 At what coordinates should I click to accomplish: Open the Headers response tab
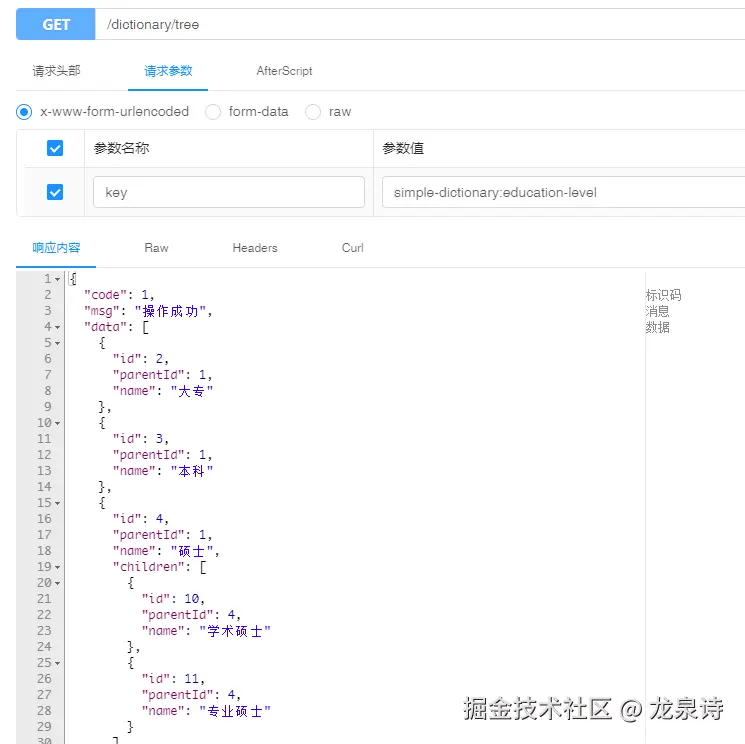(x=255, y=248)
